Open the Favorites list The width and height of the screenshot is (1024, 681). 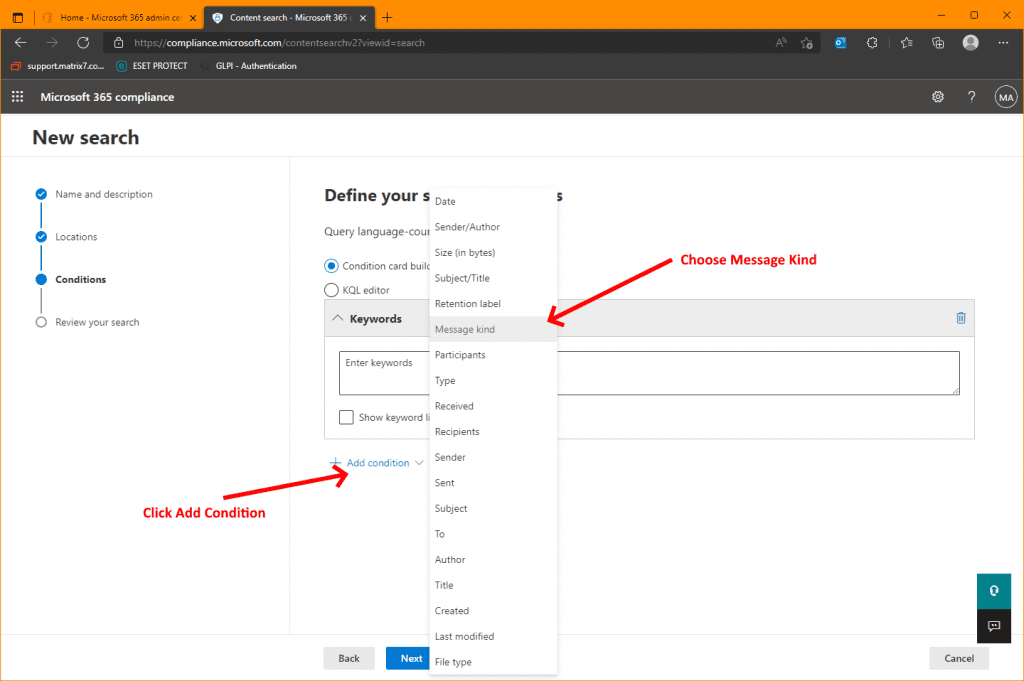pyautogui.click(x=906, y=43)
